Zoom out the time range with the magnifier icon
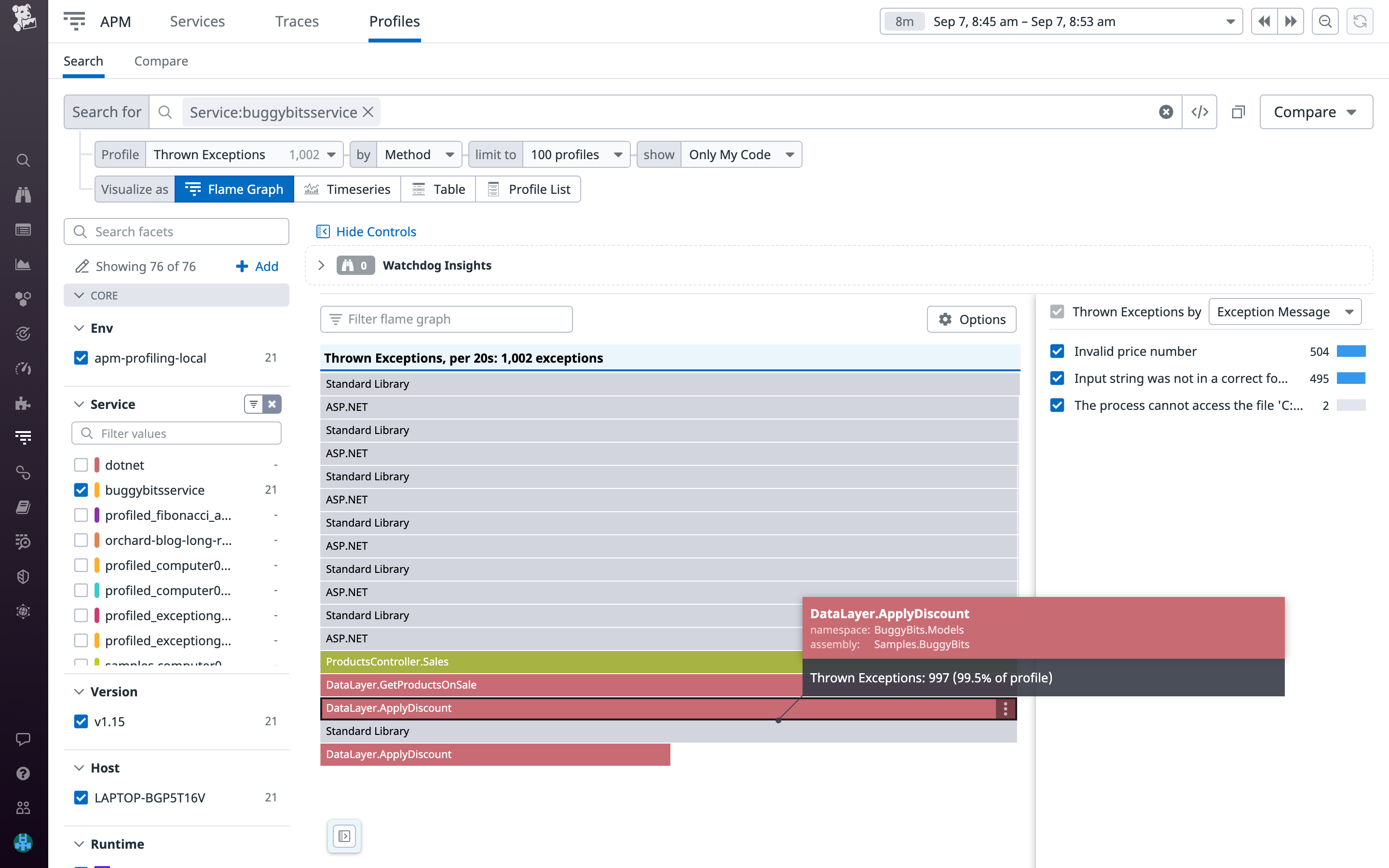The height and width of the screenshot is (868, 1389). click(x=1325, y=21)
